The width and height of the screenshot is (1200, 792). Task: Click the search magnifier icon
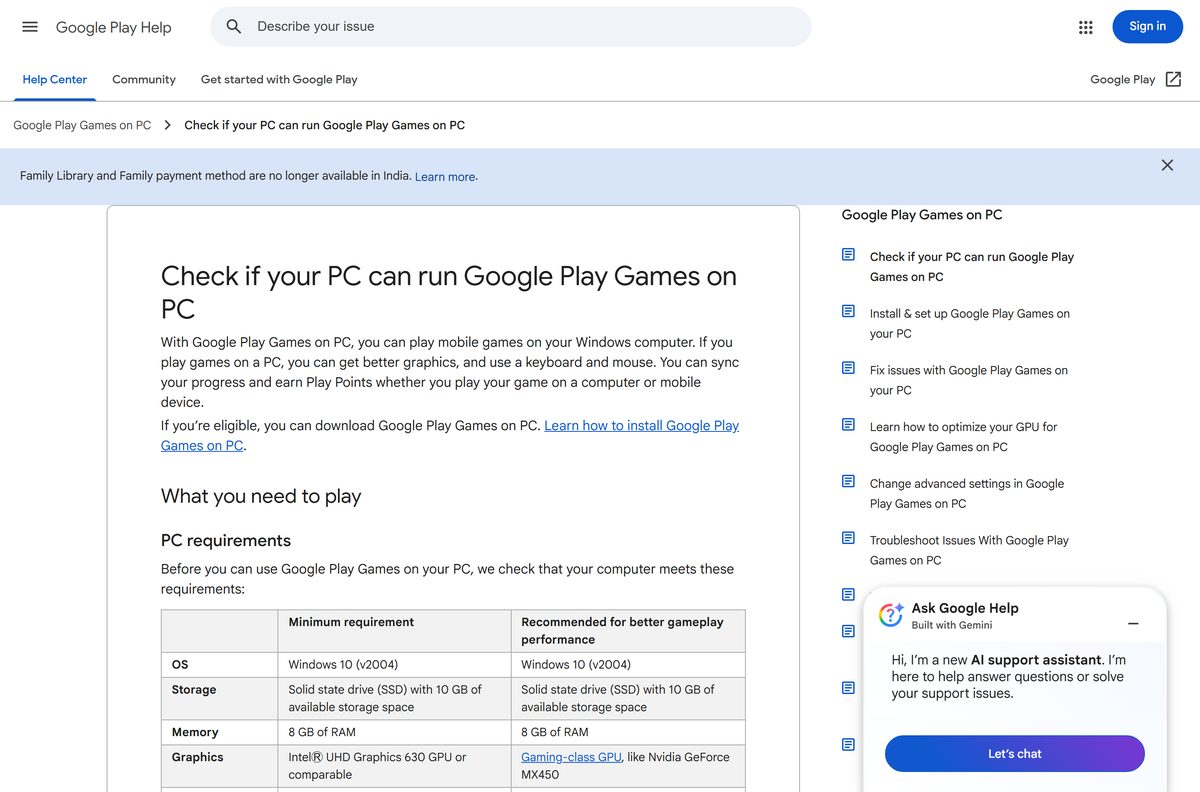click(234, 27)
